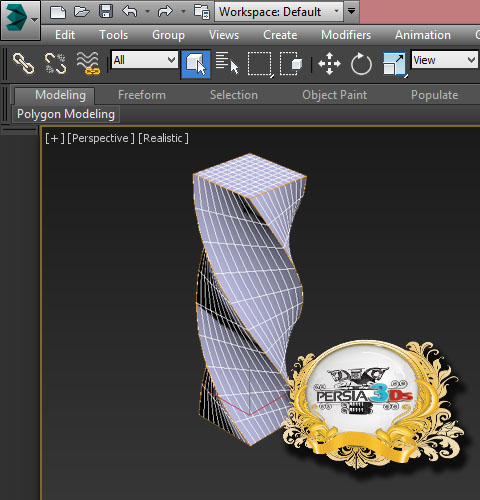Click the Open File folder icon
The height and width of the screenshot is (500, 480).
tap(82, 12)
